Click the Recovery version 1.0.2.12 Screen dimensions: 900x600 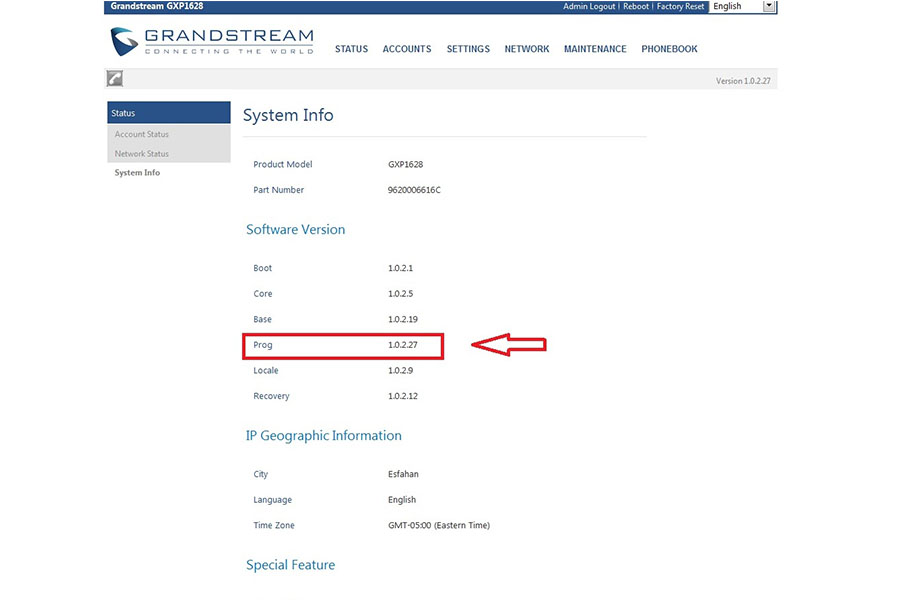pos(402,396)
